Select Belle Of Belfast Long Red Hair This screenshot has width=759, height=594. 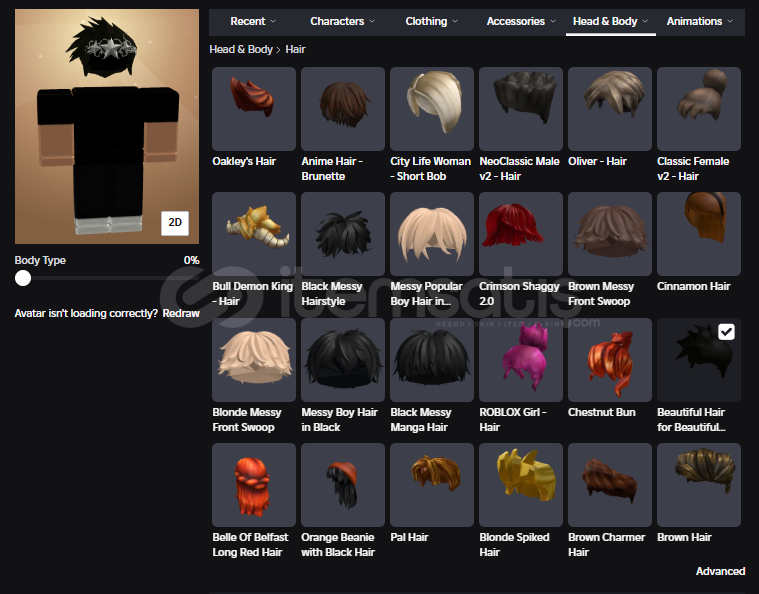click(254, 485)
